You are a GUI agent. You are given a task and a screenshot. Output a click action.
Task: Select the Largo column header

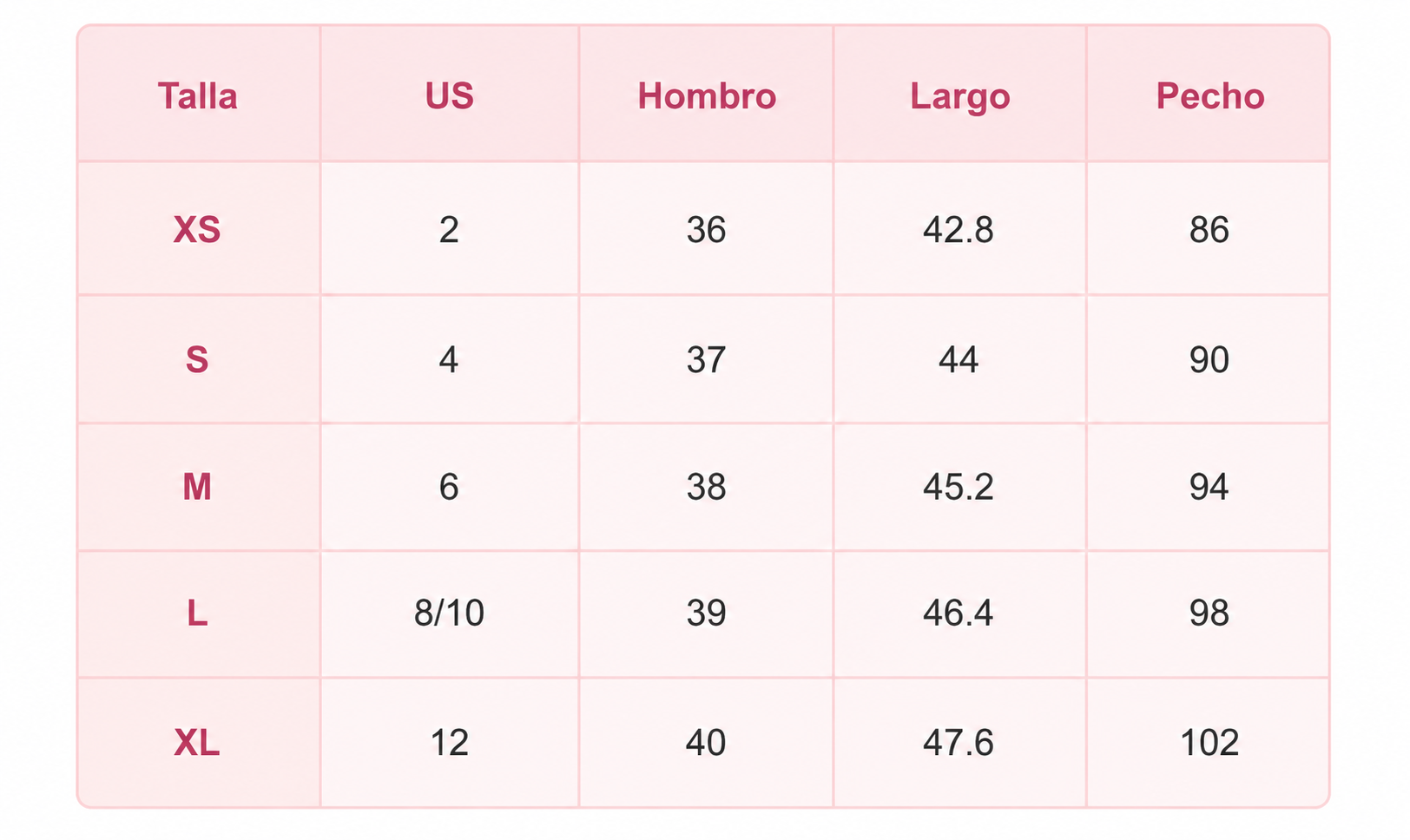(959, 97)
